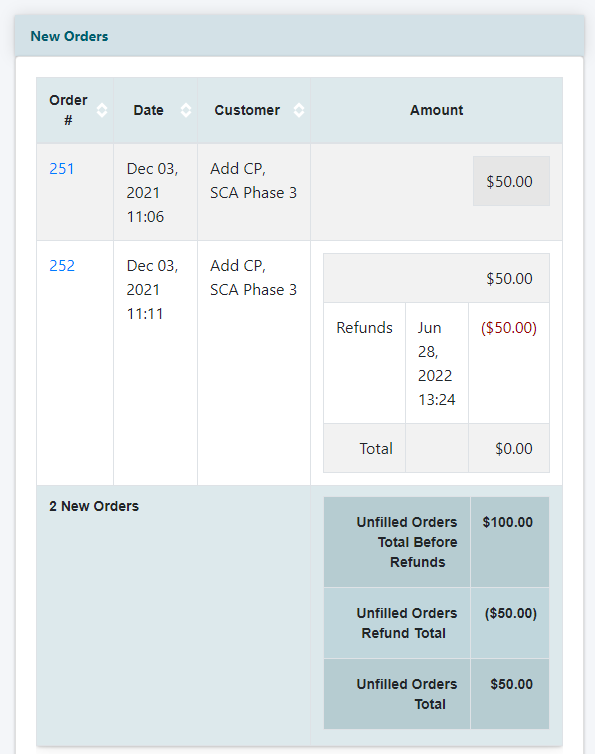Sort by Order # using sort arrows
The image size is (595, 754).
point(102,110)
